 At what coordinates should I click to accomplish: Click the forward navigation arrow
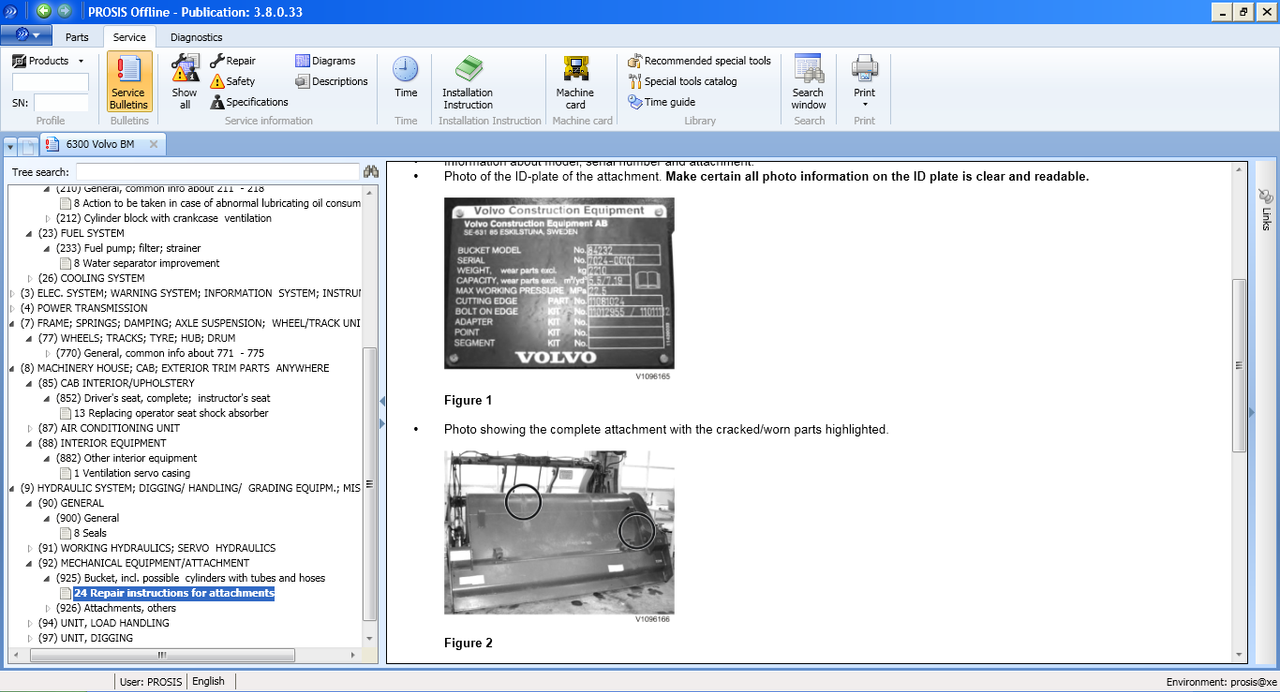pyautogui.click(x=64, y=11)
